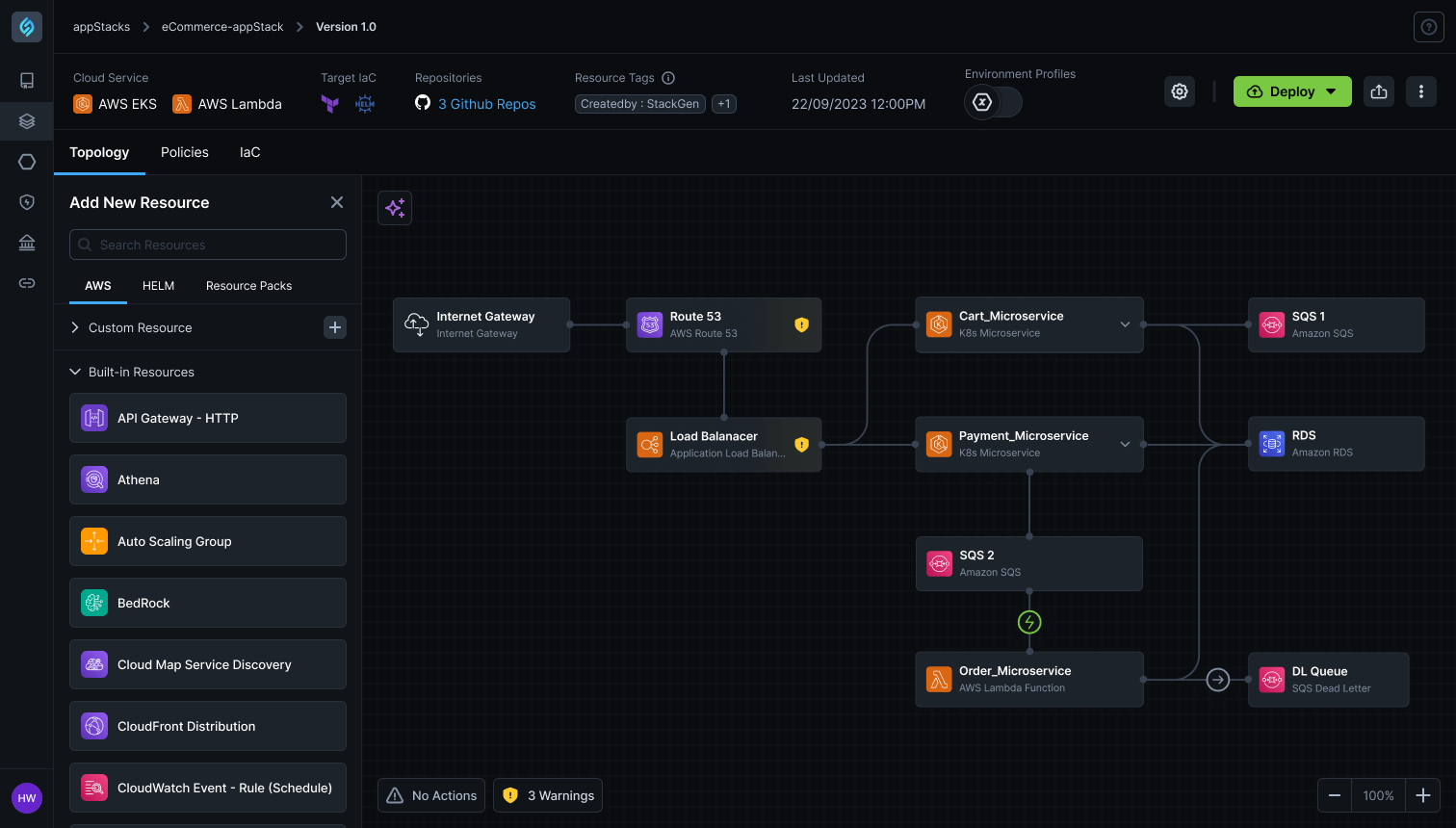Open the help question mark icon

[1428, 27]
